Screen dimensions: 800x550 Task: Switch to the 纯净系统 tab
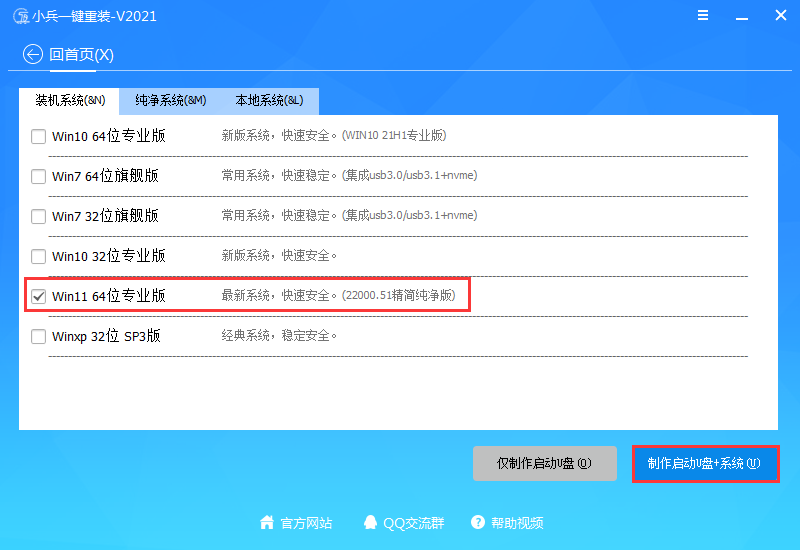(x=170, y=101)
